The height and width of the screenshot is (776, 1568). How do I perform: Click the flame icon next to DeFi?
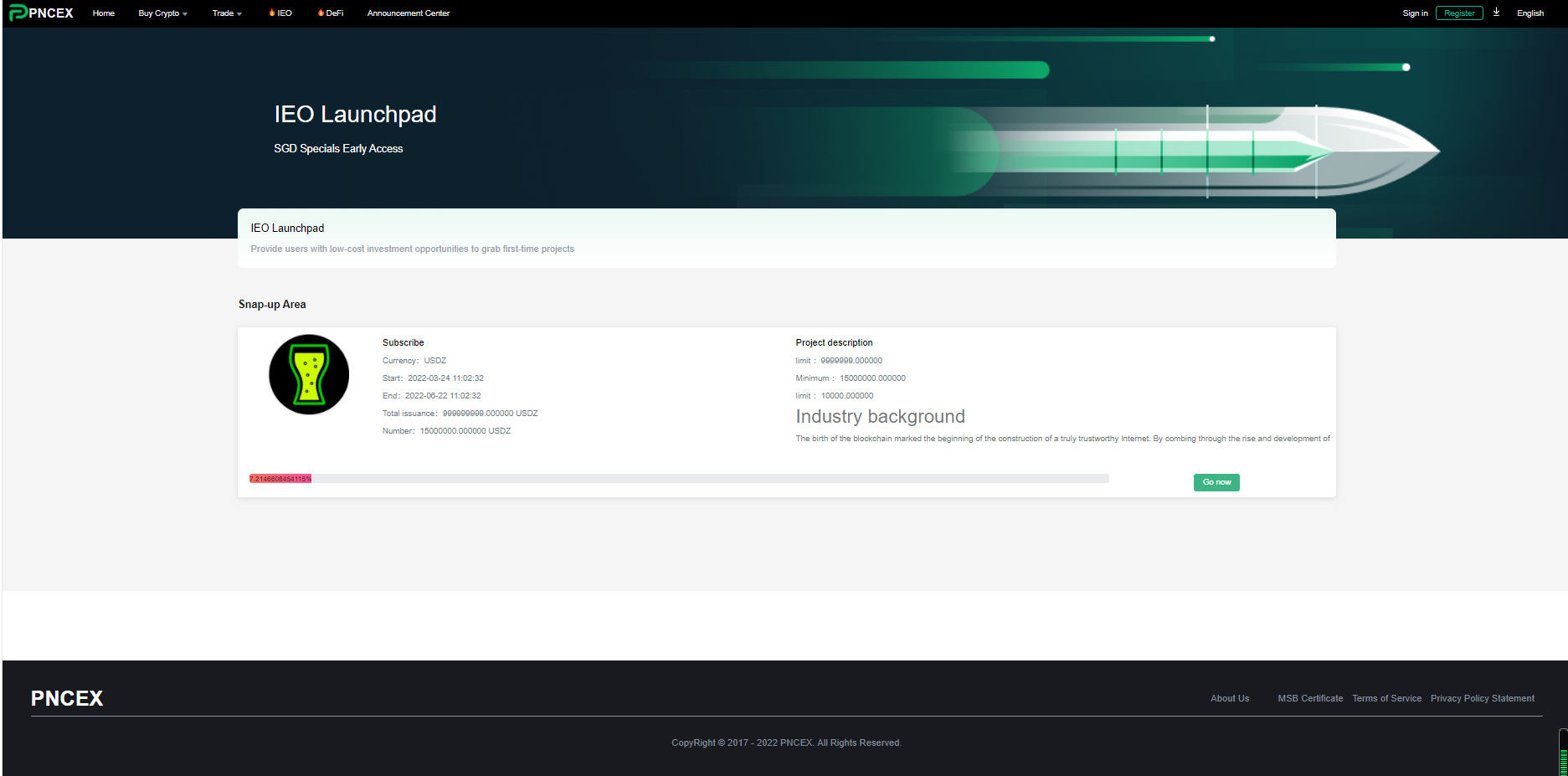click(x=321, y=13)
